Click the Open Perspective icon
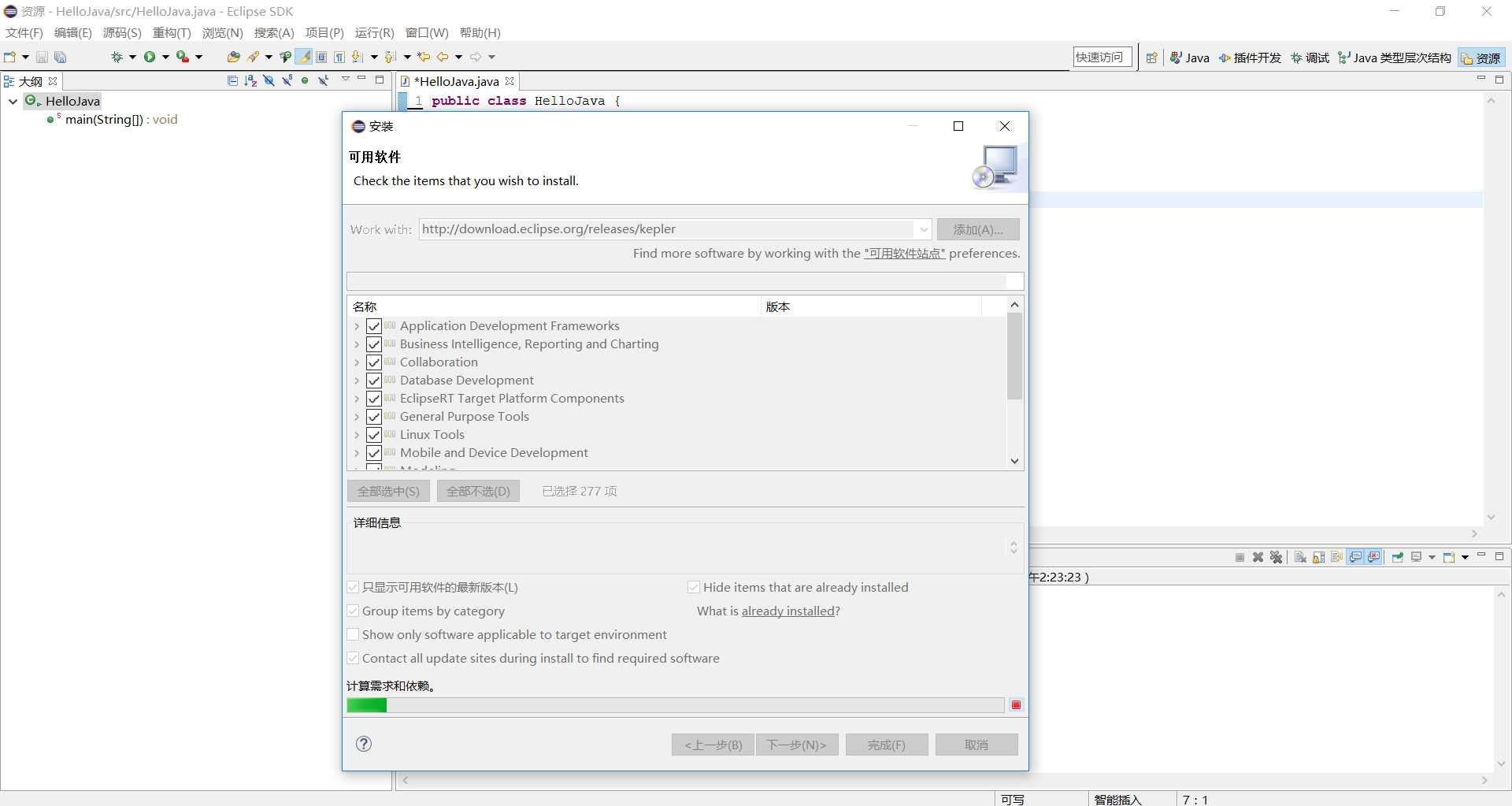This screenshot has height=806, width=1512. (1151, 58)
